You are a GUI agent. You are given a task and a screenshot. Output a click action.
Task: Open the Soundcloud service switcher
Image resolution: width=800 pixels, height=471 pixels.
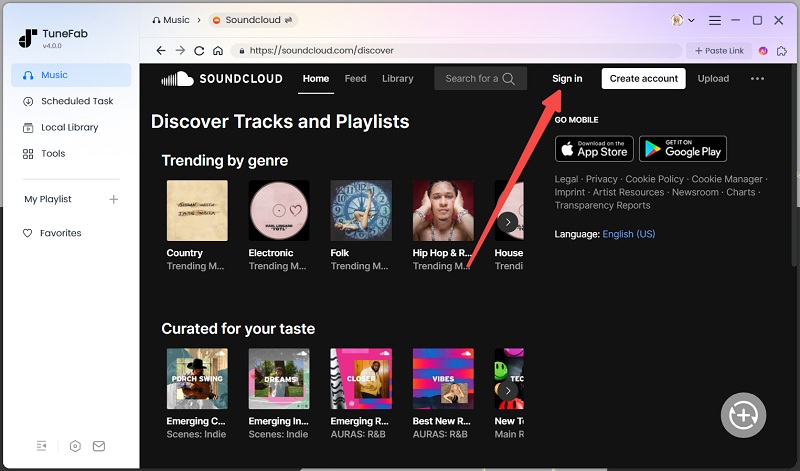254,20
